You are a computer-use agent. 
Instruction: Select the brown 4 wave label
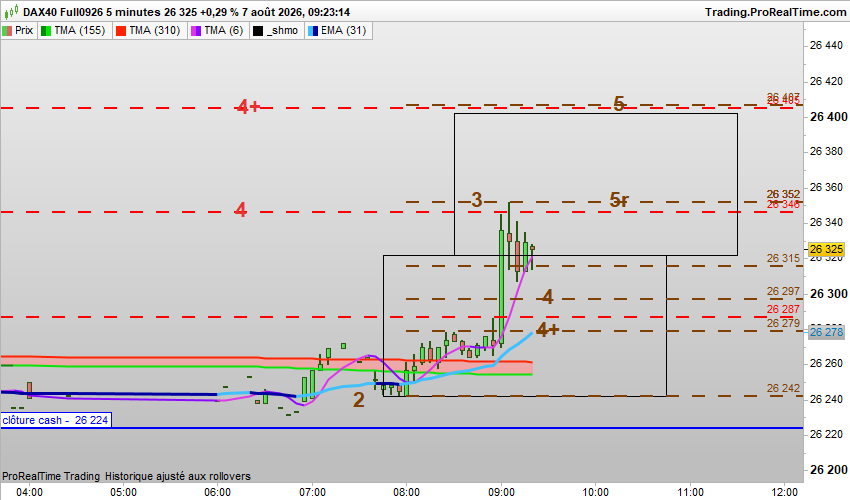(x=548, y=297)
